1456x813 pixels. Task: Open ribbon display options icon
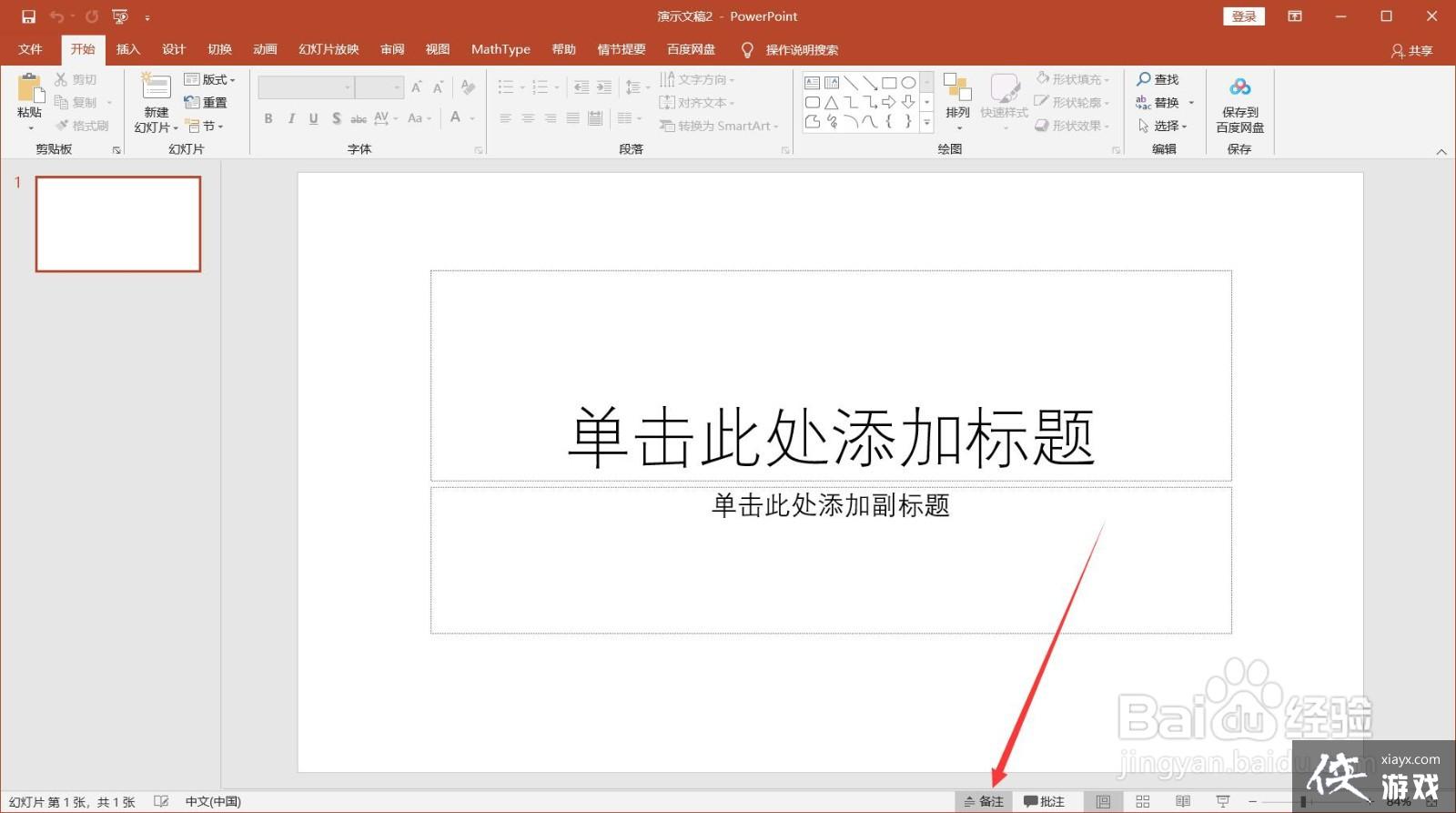click(1295, 16)
